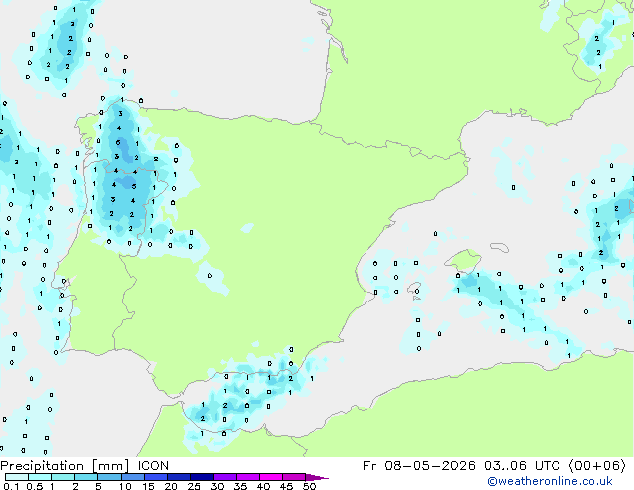Viewport: 634px width, 490px height.
Task: Click the '15' legend scale label
Action: (x=148, y=486)
